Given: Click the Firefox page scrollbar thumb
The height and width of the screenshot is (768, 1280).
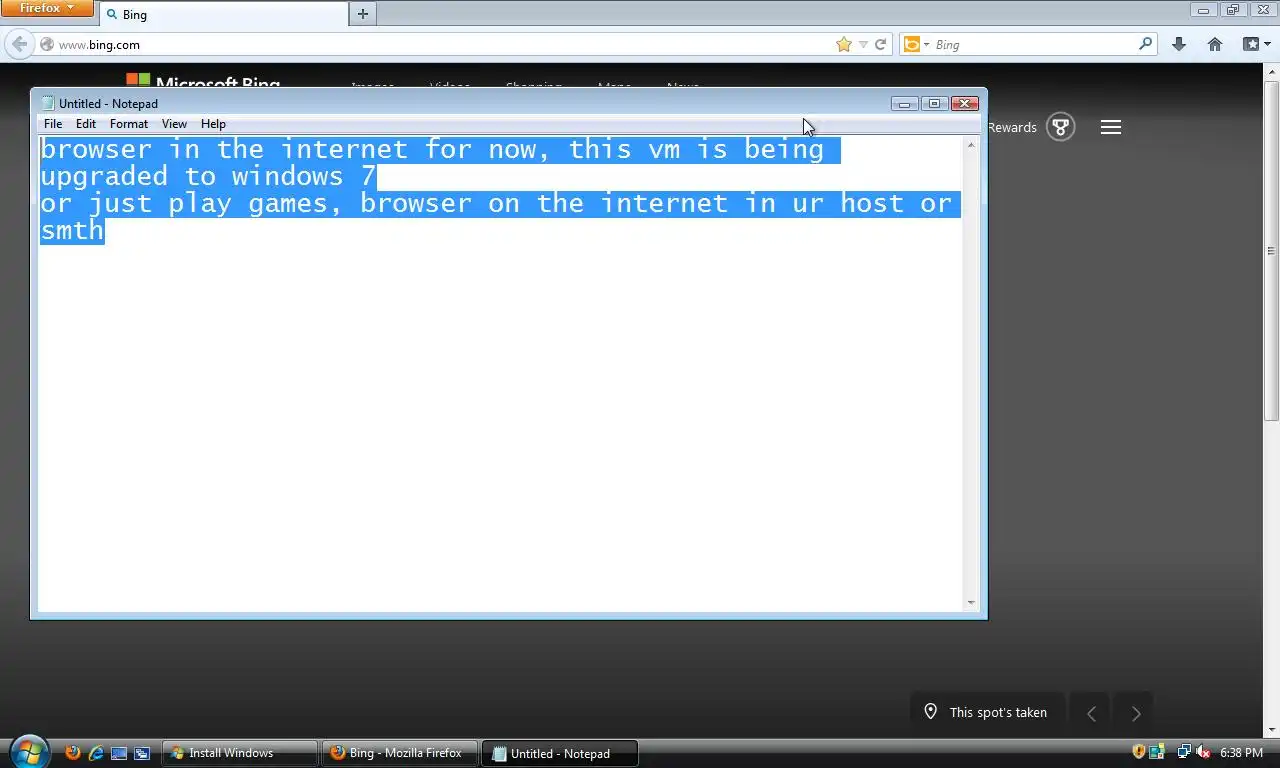Looking at the screenshot, I should click(1272, 250).
